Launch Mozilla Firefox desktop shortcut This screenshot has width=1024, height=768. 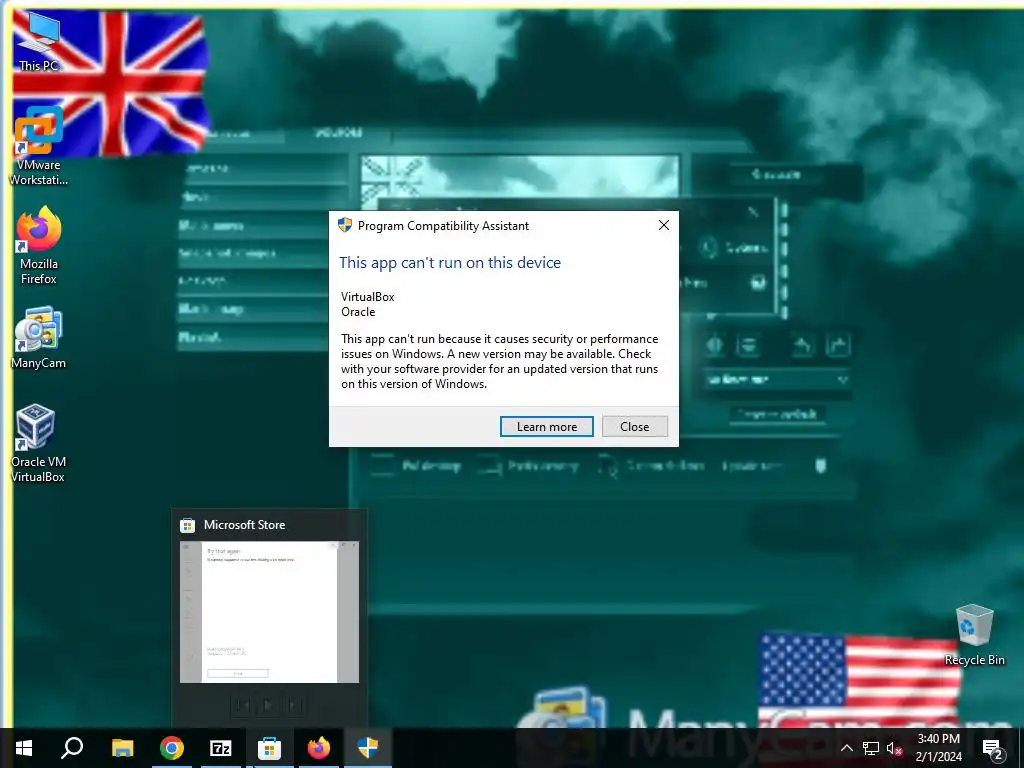tap(39, 245)
